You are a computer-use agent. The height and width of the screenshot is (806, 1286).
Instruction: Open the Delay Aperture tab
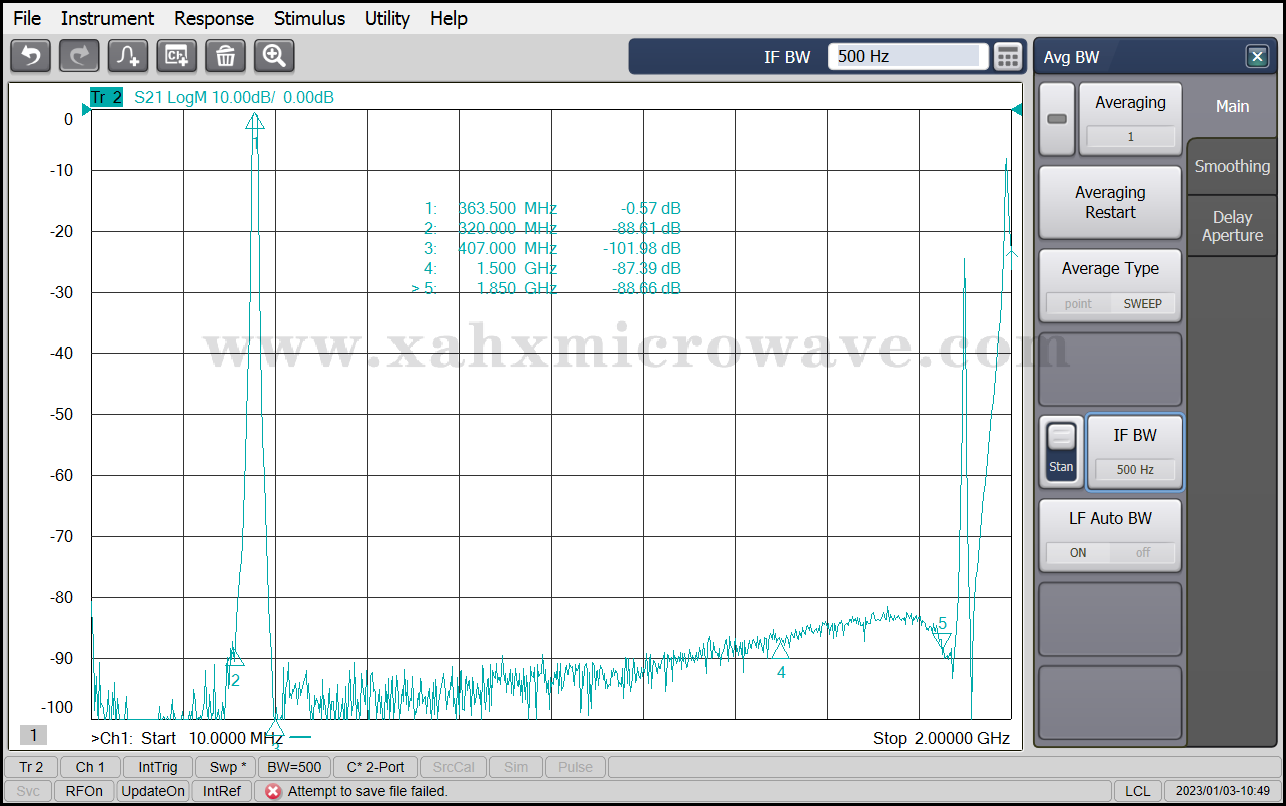click(x=1232, y=226)
